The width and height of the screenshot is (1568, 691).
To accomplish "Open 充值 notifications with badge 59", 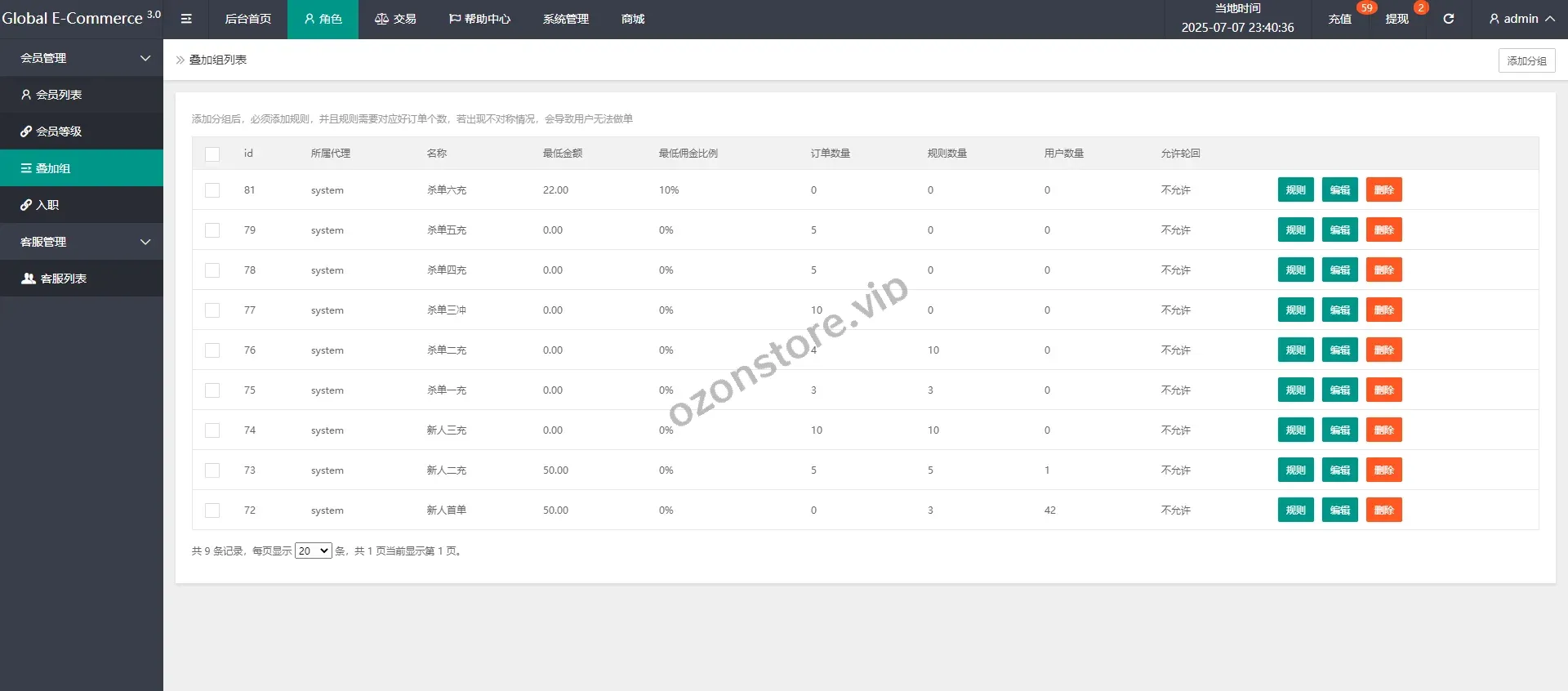I will point(1339,19).
